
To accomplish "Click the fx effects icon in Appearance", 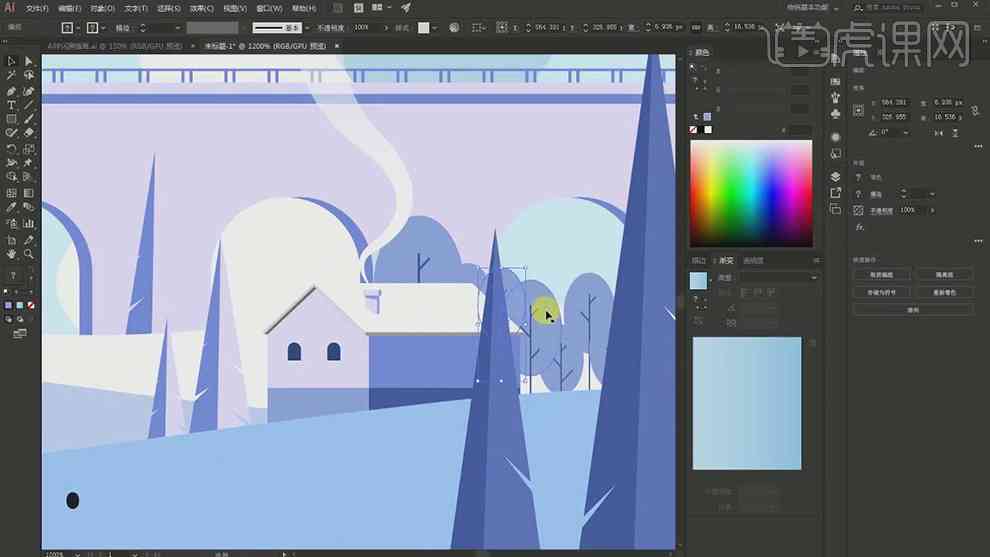I will pyautogui.click(x=859, y=227).
